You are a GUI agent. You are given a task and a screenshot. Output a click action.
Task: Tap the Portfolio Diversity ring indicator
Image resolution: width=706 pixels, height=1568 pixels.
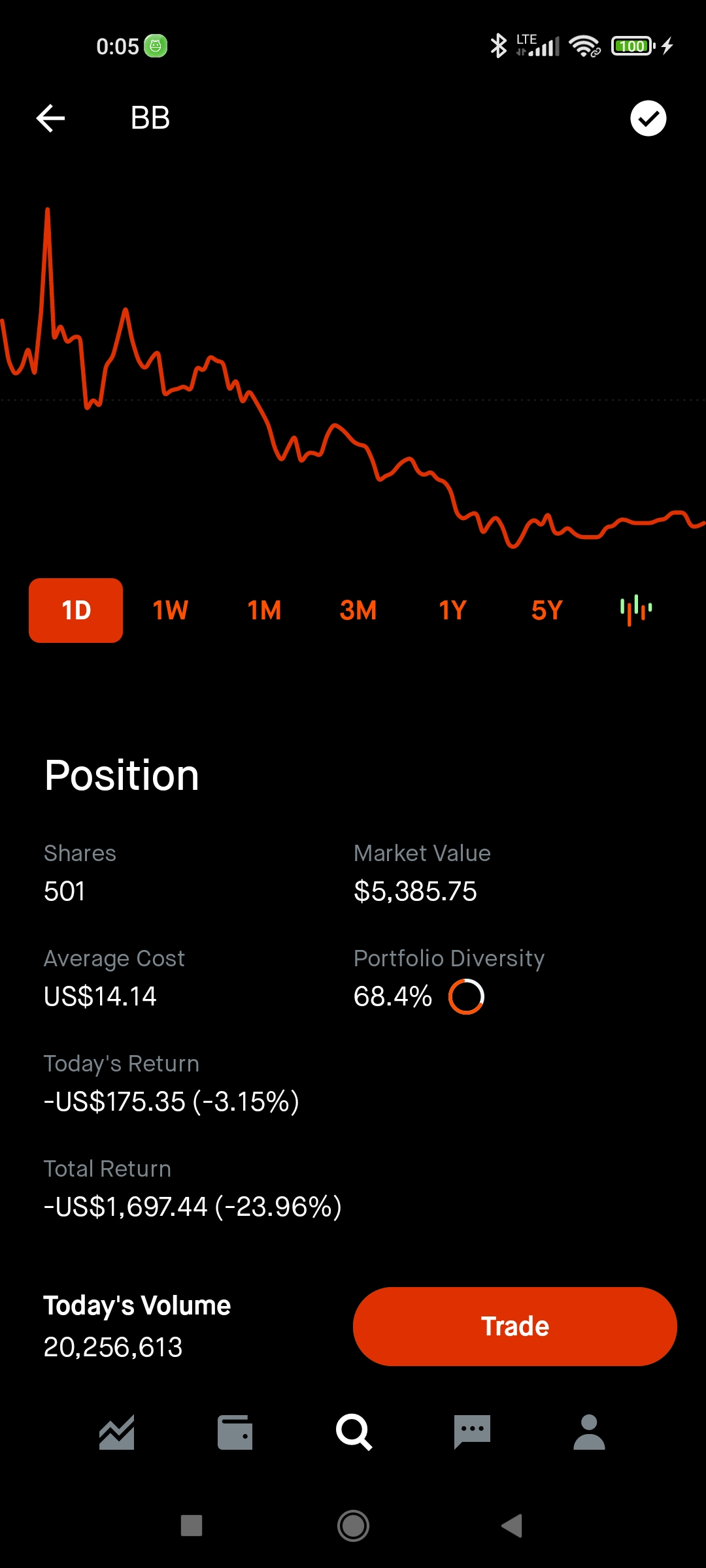coord(466,996)
